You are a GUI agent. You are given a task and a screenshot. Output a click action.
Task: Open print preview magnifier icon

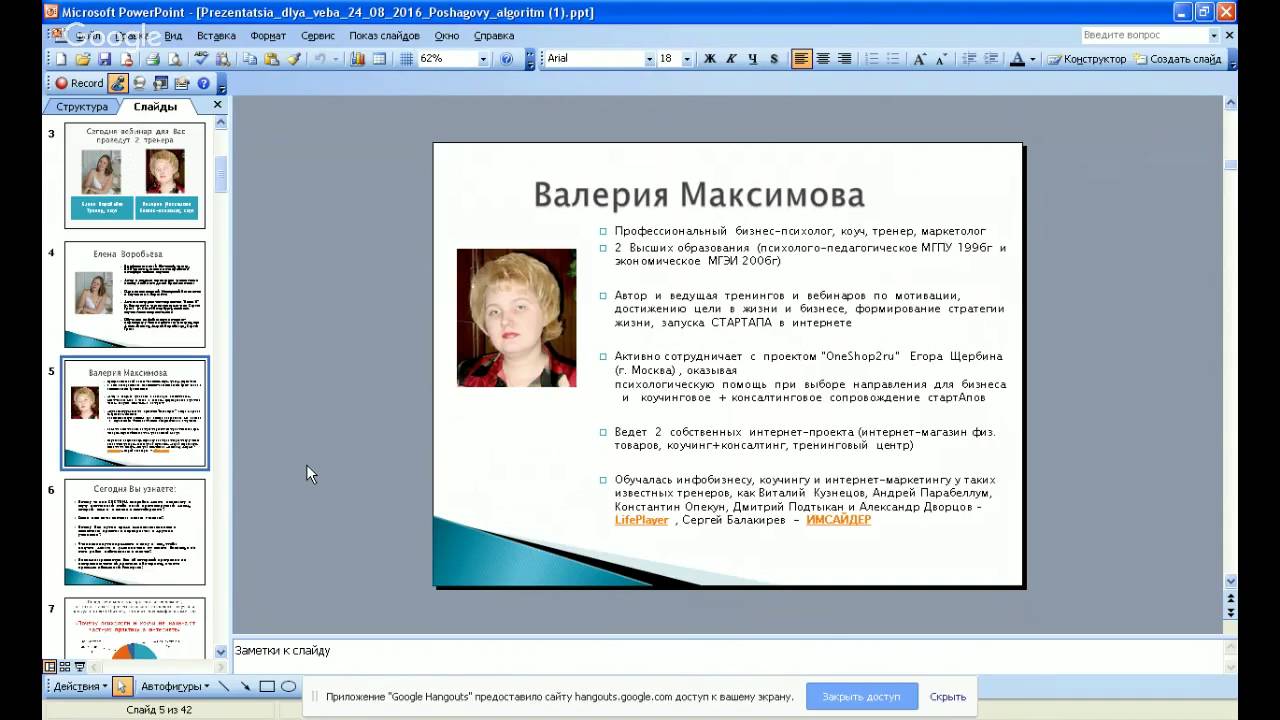click(175, 59)
